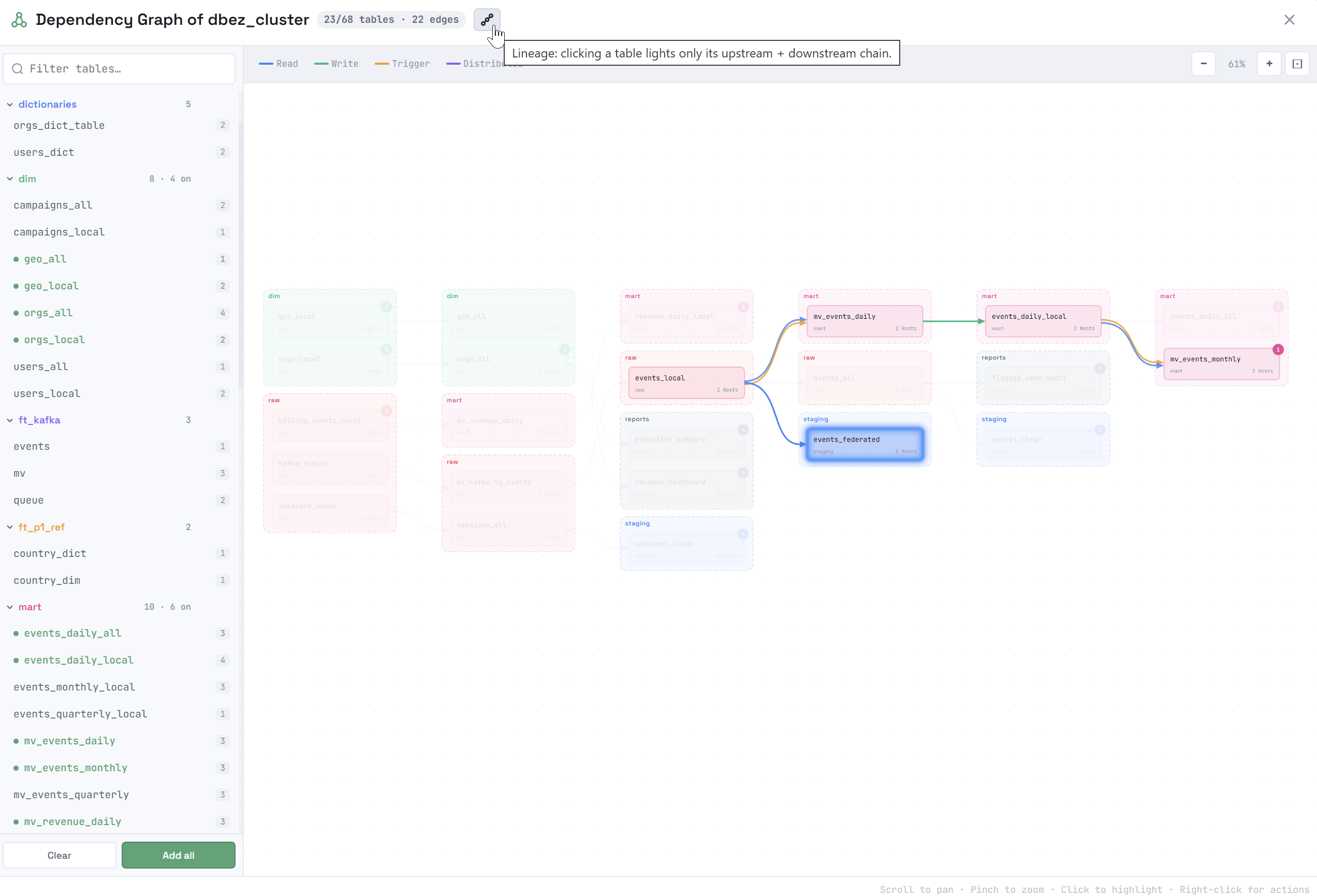Close the dependency graph dialog
This screenshot has height=896, width=1317.
pyautogui.click(x=1289, y=20)
